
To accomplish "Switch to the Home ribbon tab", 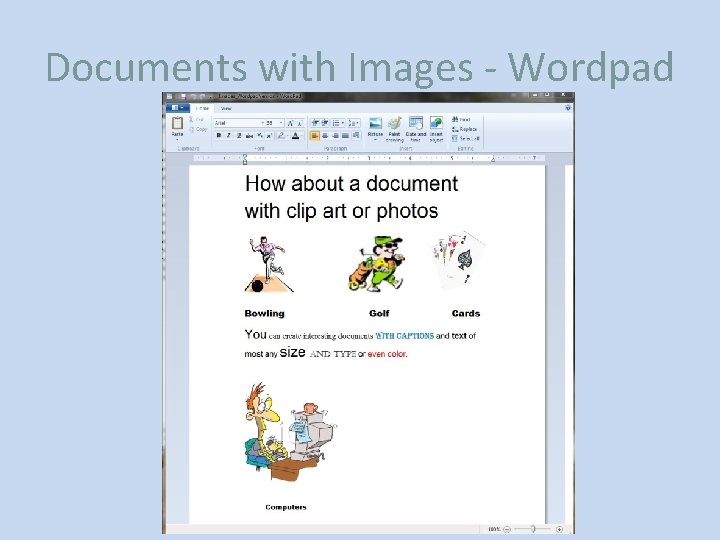I will pos(202,108).
